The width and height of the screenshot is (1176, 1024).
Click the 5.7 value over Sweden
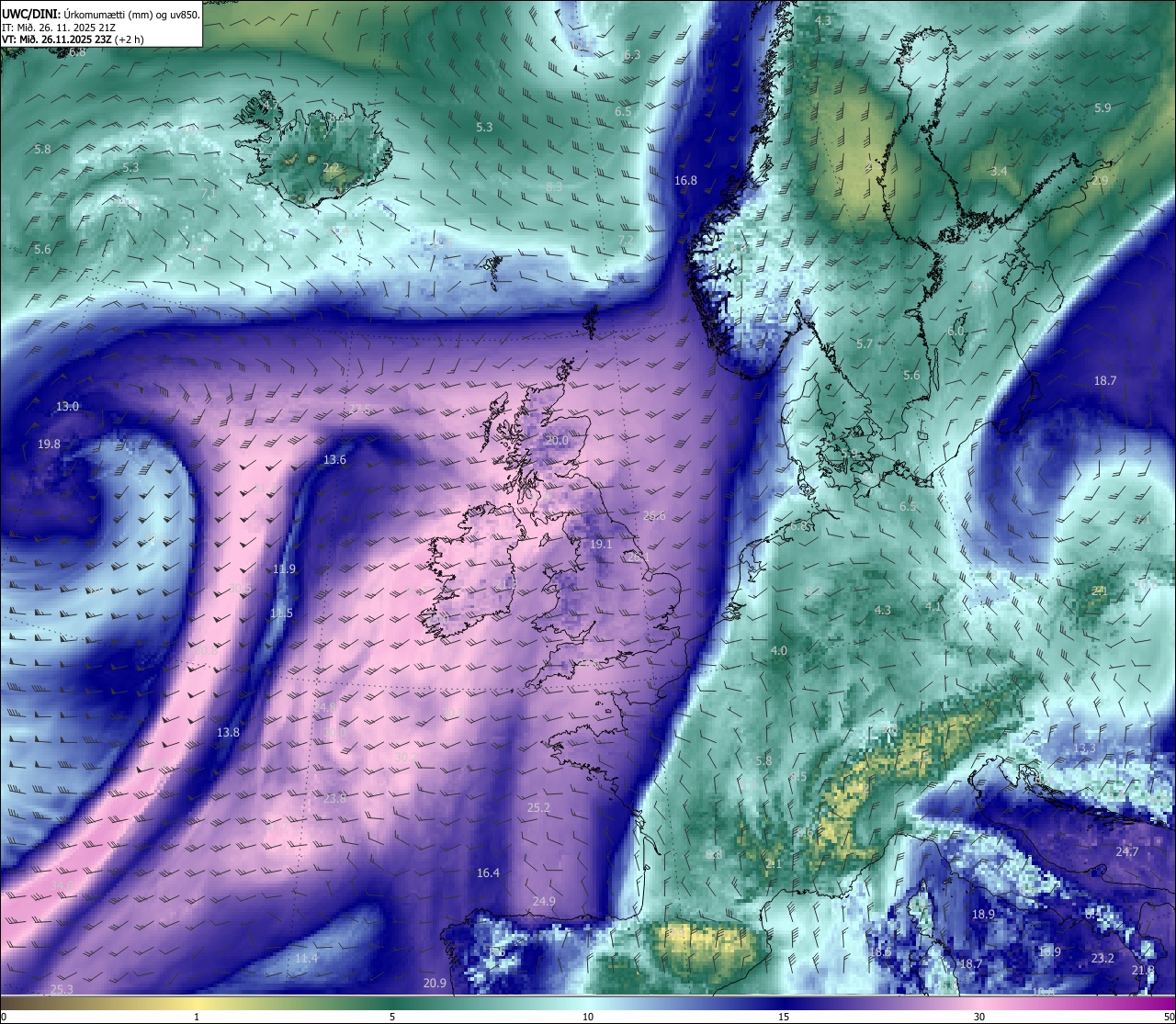(x=864, y=343)
